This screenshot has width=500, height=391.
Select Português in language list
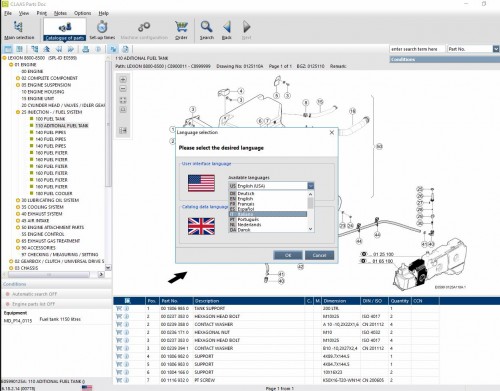point(268,219)
